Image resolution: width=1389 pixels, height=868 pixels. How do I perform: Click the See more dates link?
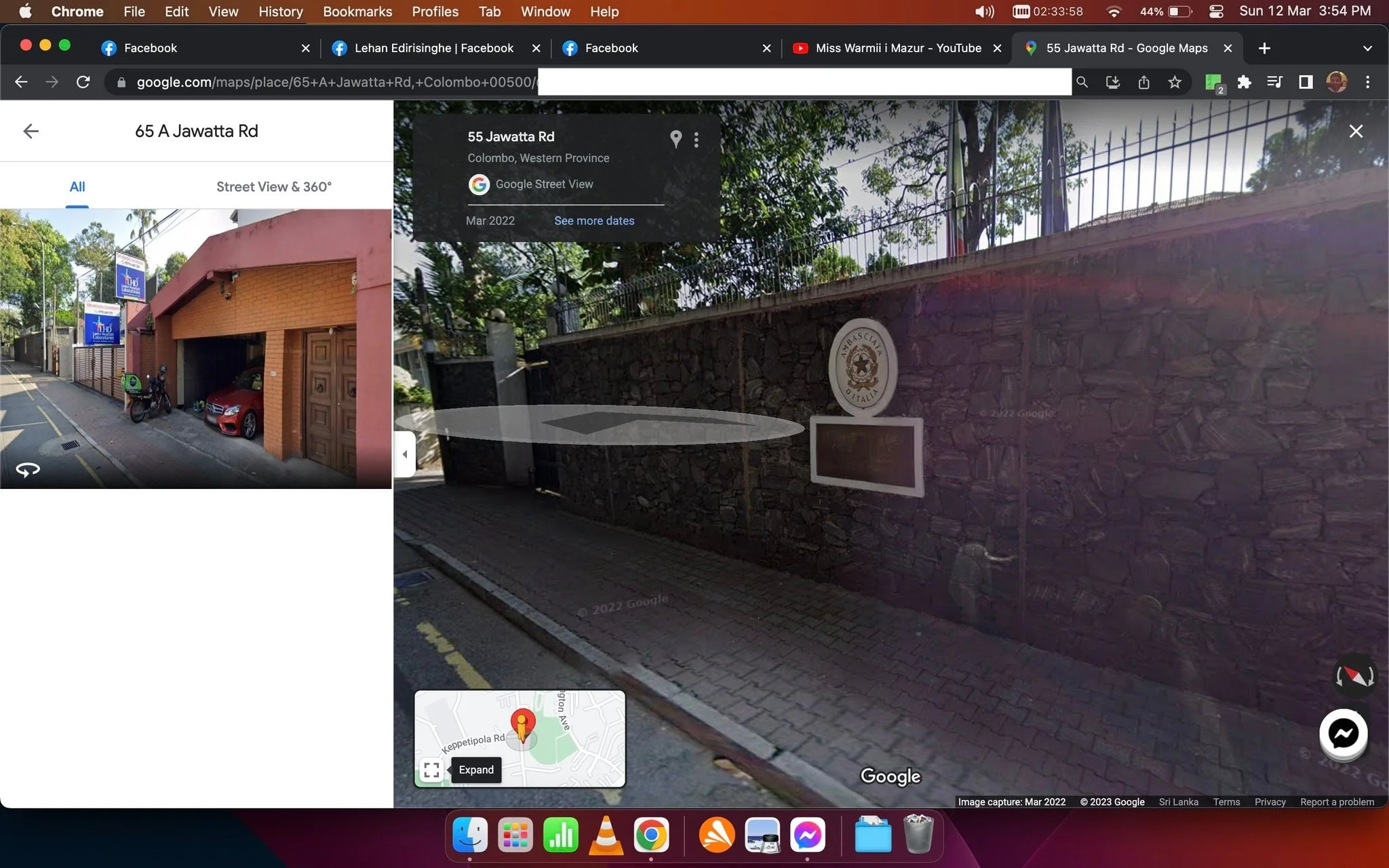point(594,220)
